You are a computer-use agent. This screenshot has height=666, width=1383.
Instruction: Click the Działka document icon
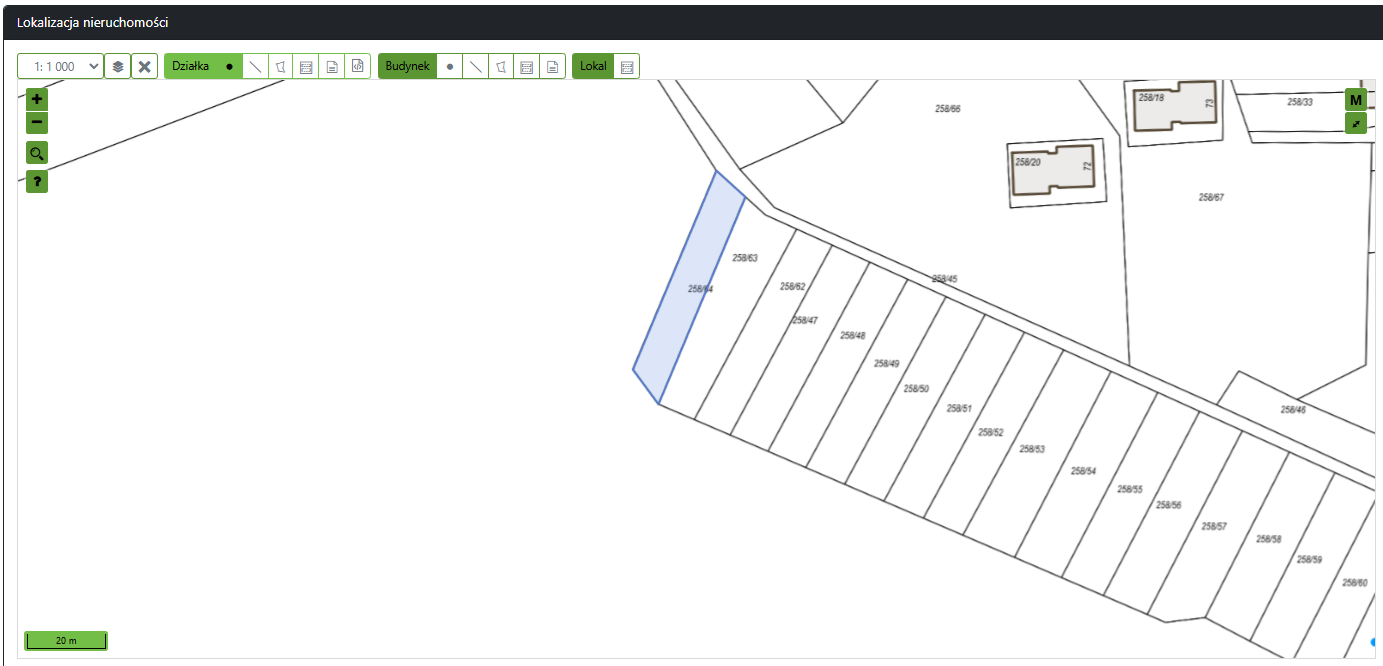point(332,66)
